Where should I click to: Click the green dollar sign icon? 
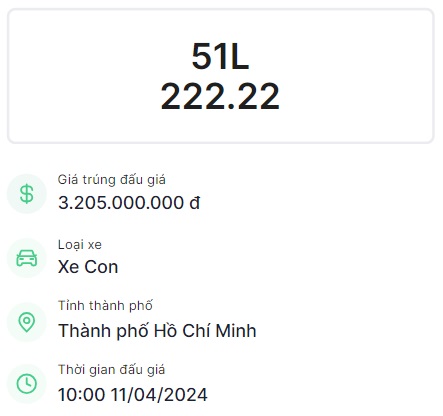27,194
